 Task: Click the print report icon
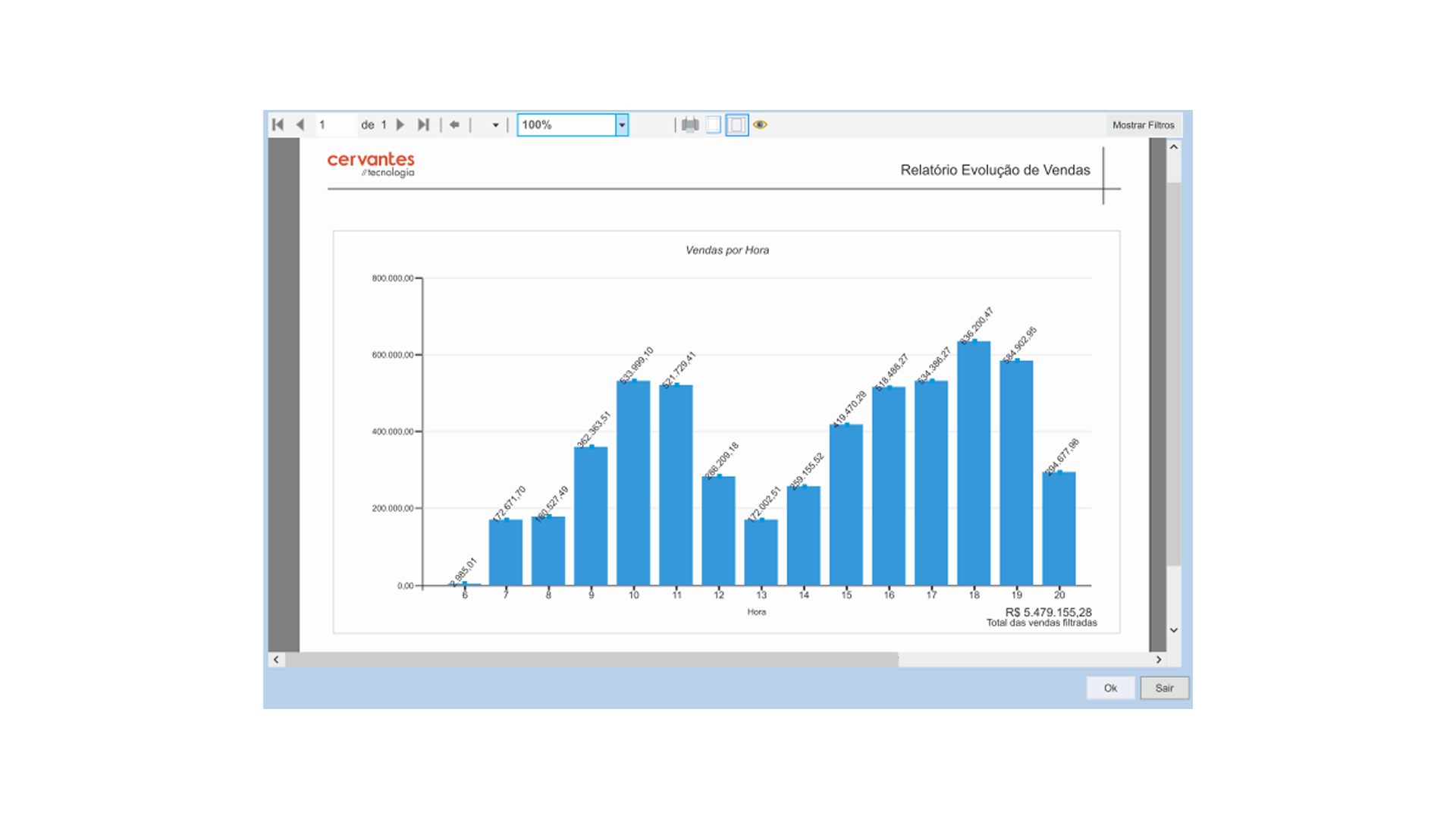[690, 124]
